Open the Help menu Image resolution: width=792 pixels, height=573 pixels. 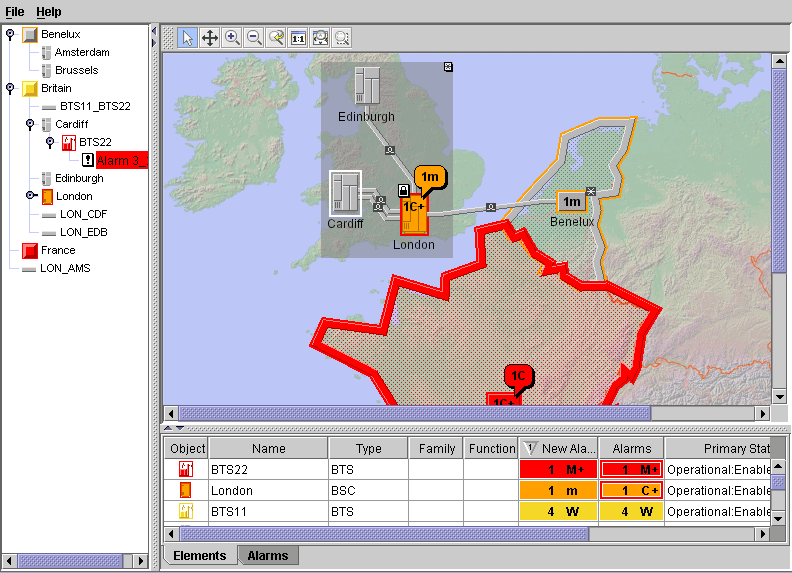tap(48, 11)
